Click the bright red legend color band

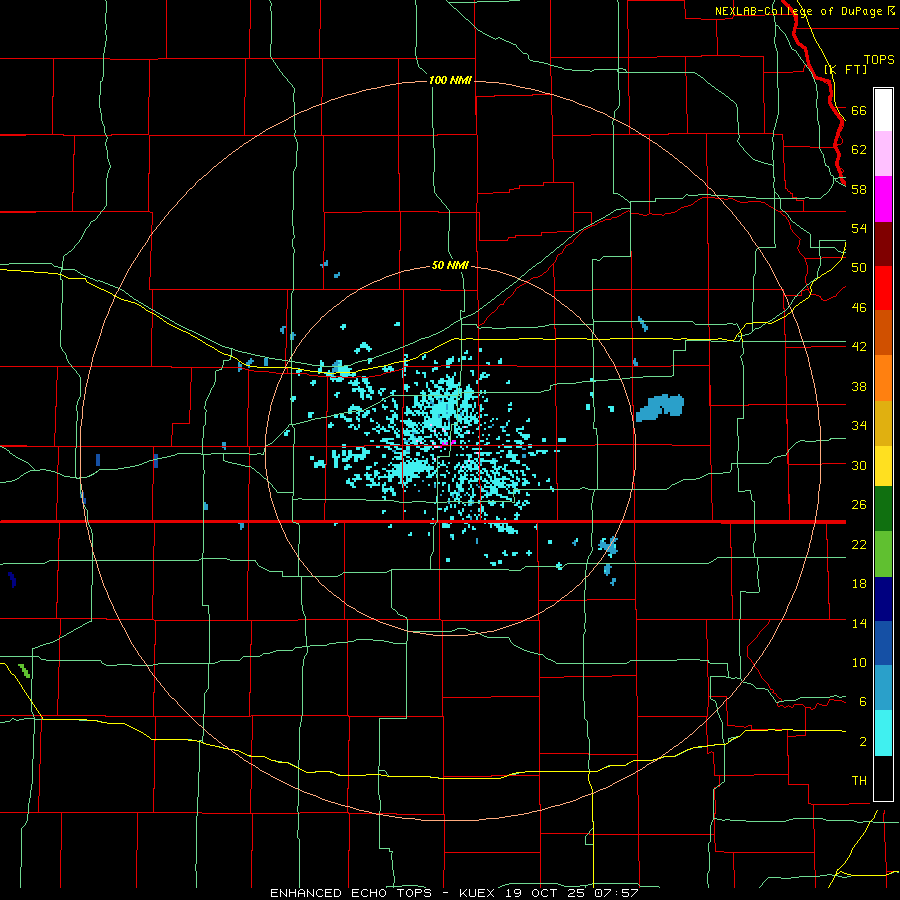883,288
